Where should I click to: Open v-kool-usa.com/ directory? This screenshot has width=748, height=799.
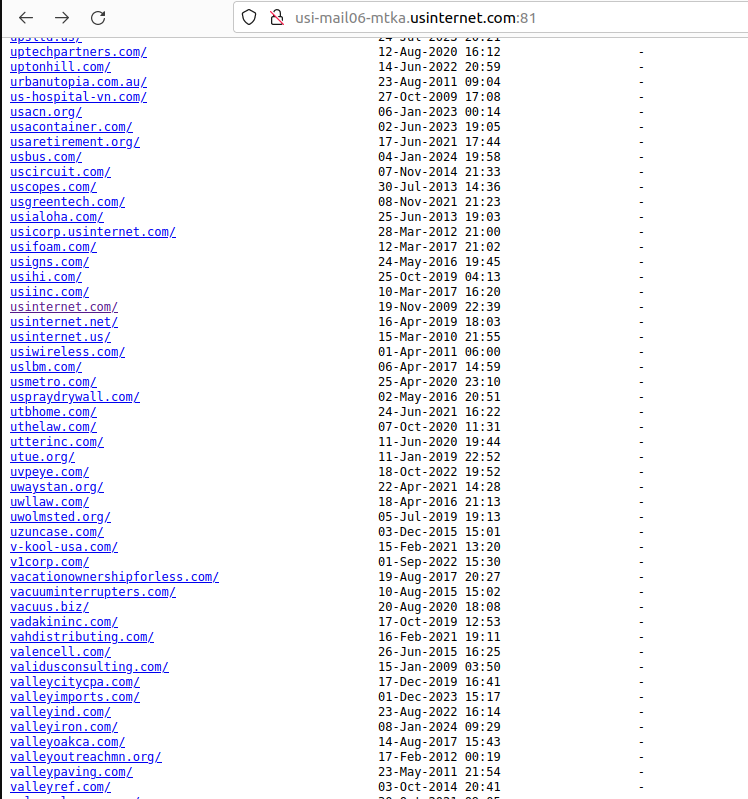64,547
